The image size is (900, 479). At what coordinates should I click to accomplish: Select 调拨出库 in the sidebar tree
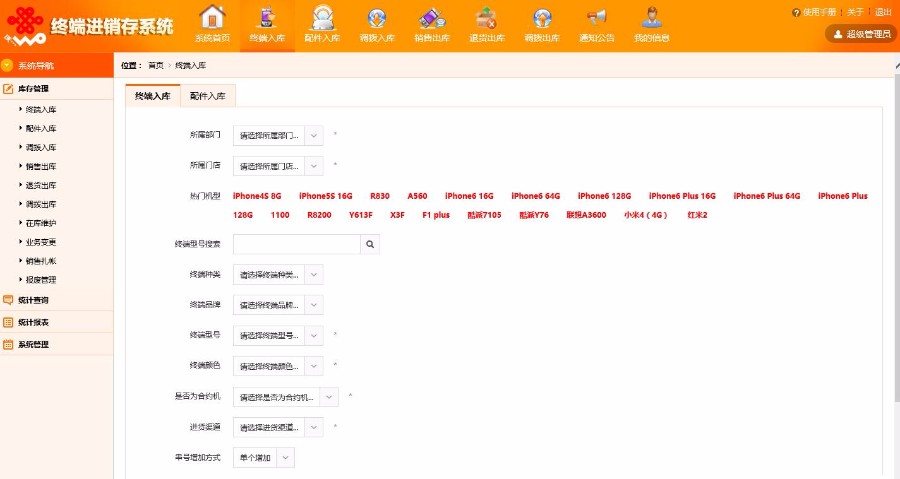(41, 204)
